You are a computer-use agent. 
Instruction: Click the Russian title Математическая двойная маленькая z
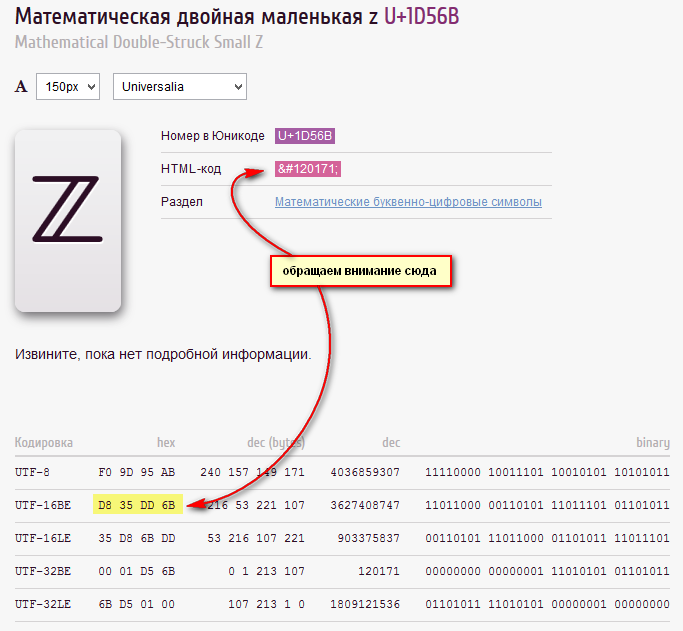(196, 17)
